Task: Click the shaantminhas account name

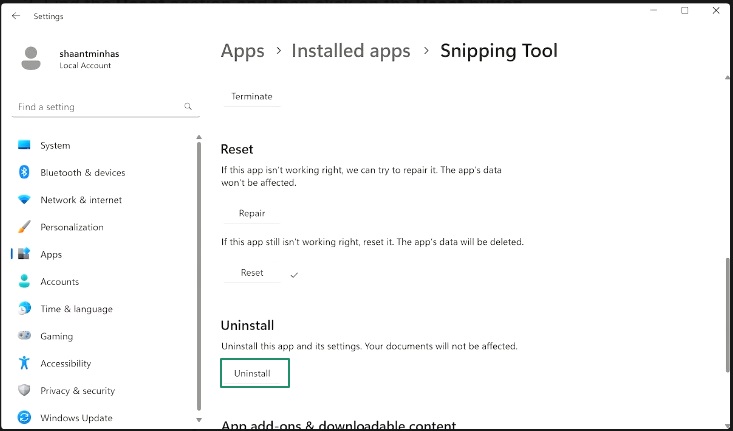Action: [x=89, y=54]
